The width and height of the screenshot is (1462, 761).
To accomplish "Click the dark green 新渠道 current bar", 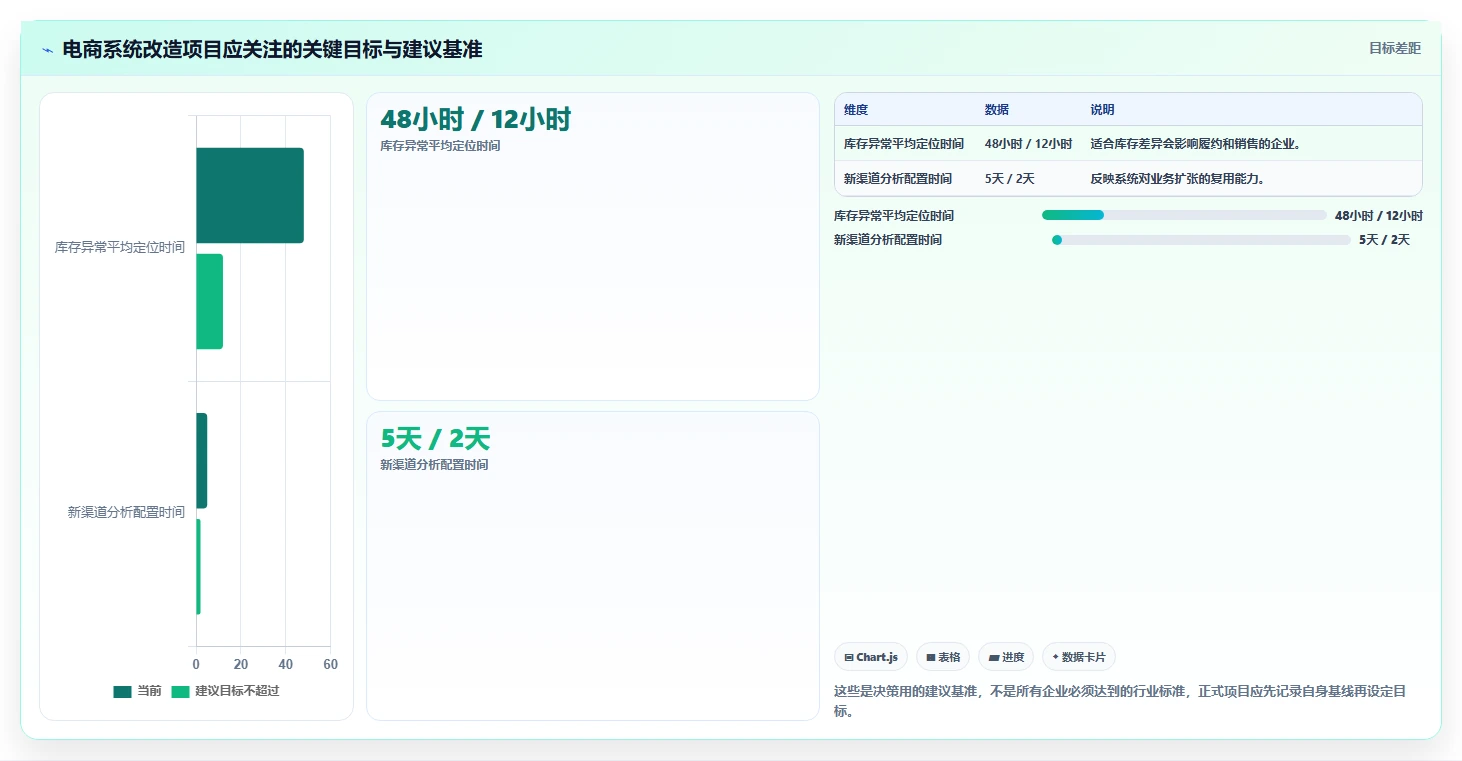I will (x=201, y=461).
